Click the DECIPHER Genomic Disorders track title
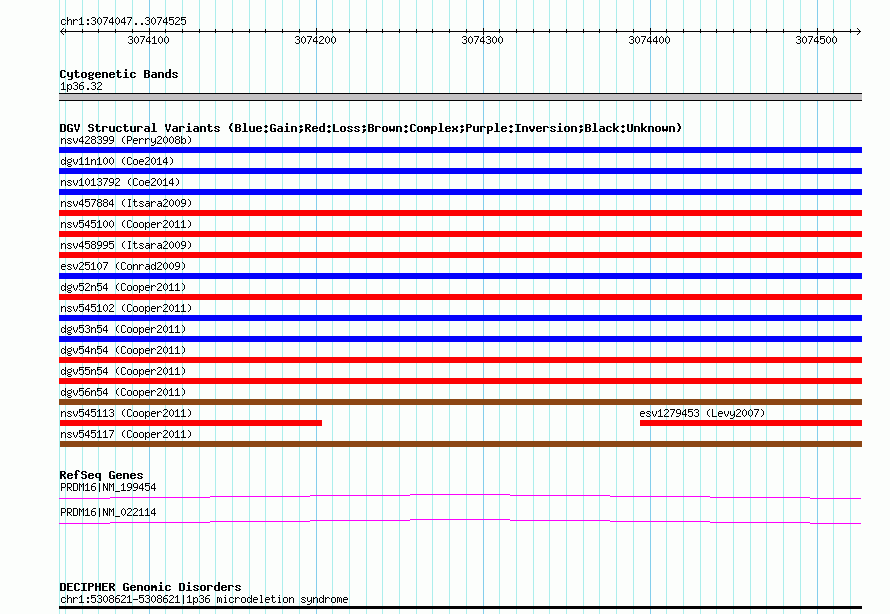Screen dimensions: 890x614 pos(150,587)
